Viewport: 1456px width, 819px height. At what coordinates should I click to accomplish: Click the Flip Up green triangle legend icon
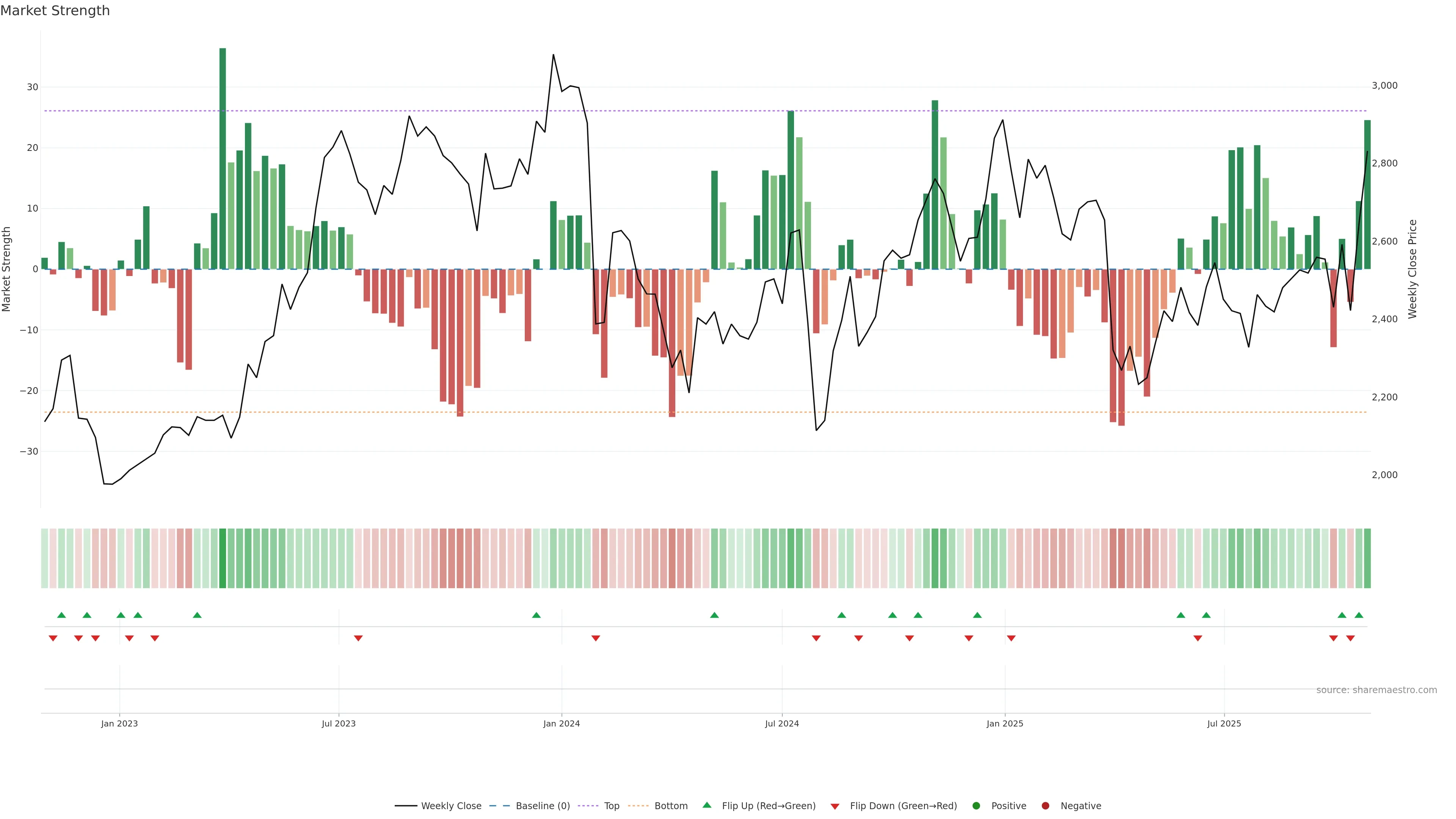pyautogui.click(x=706, y=805)
